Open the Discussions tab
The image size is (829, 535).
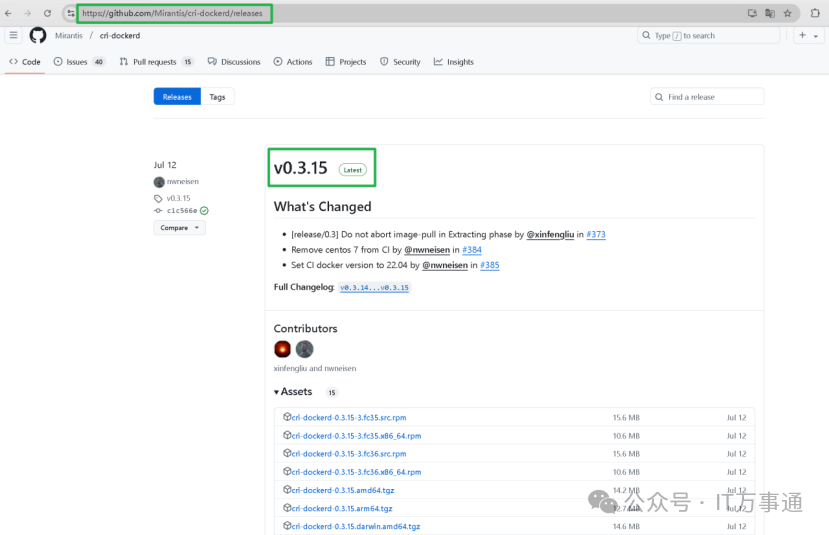coord(234,62)
